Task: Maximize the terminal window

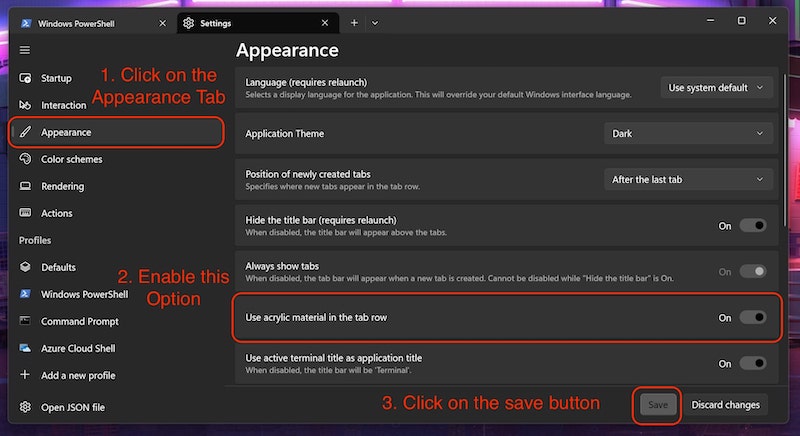Action: tap(741, 20)
